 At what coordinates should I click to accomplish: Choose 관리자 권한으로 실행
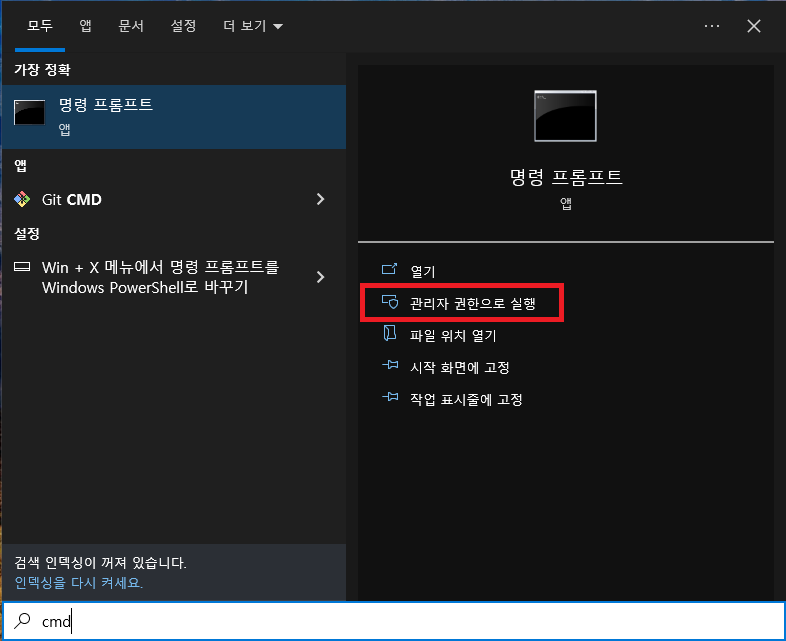point(473,303)
